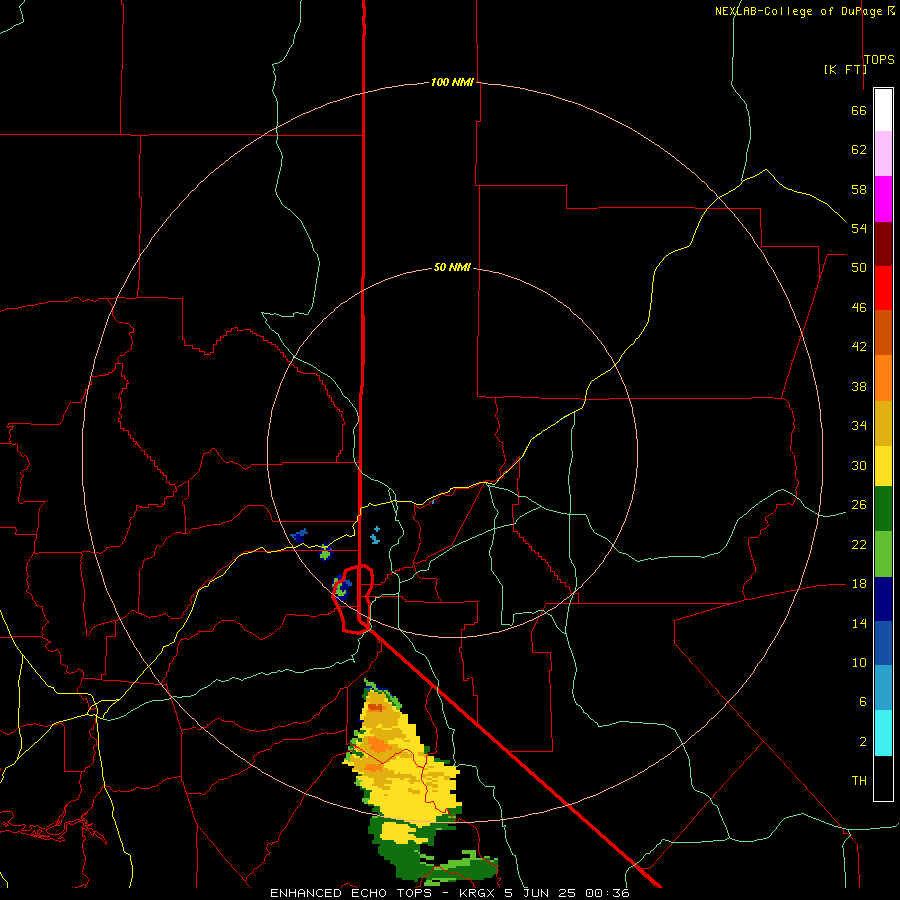Click the "ENHANCED ECHO TOPS" caption text
This screenshot has width=900, height=900.
(x=351, y=893)
